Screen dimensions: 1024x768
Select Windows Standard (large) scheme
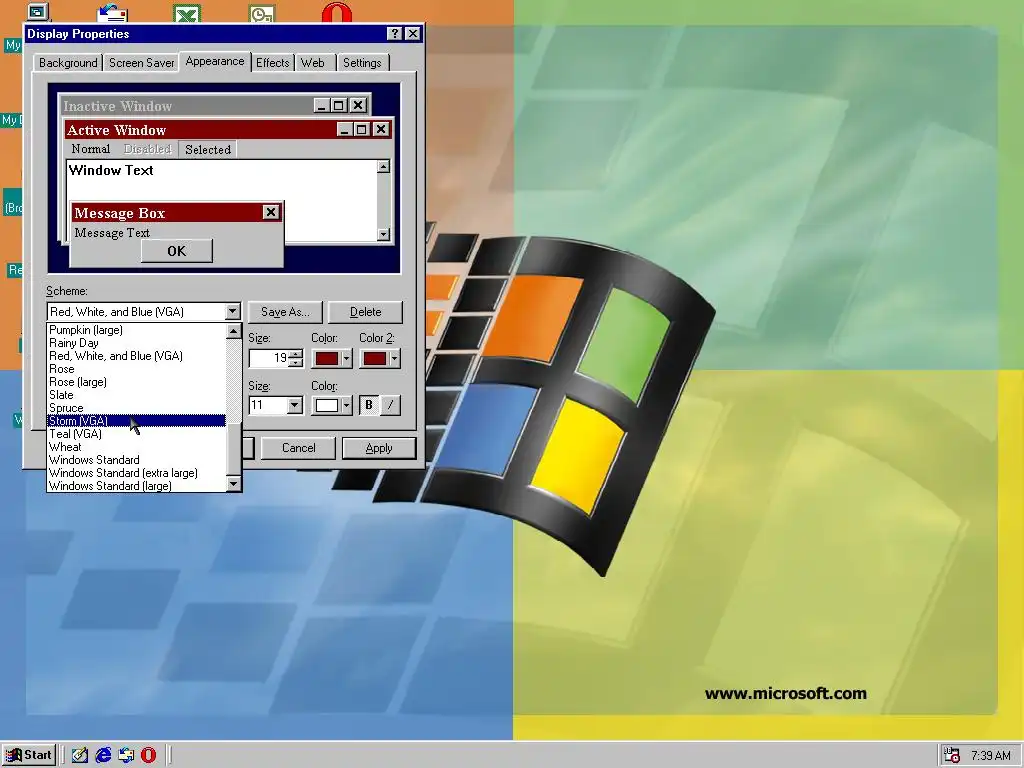tap(136, 486)
